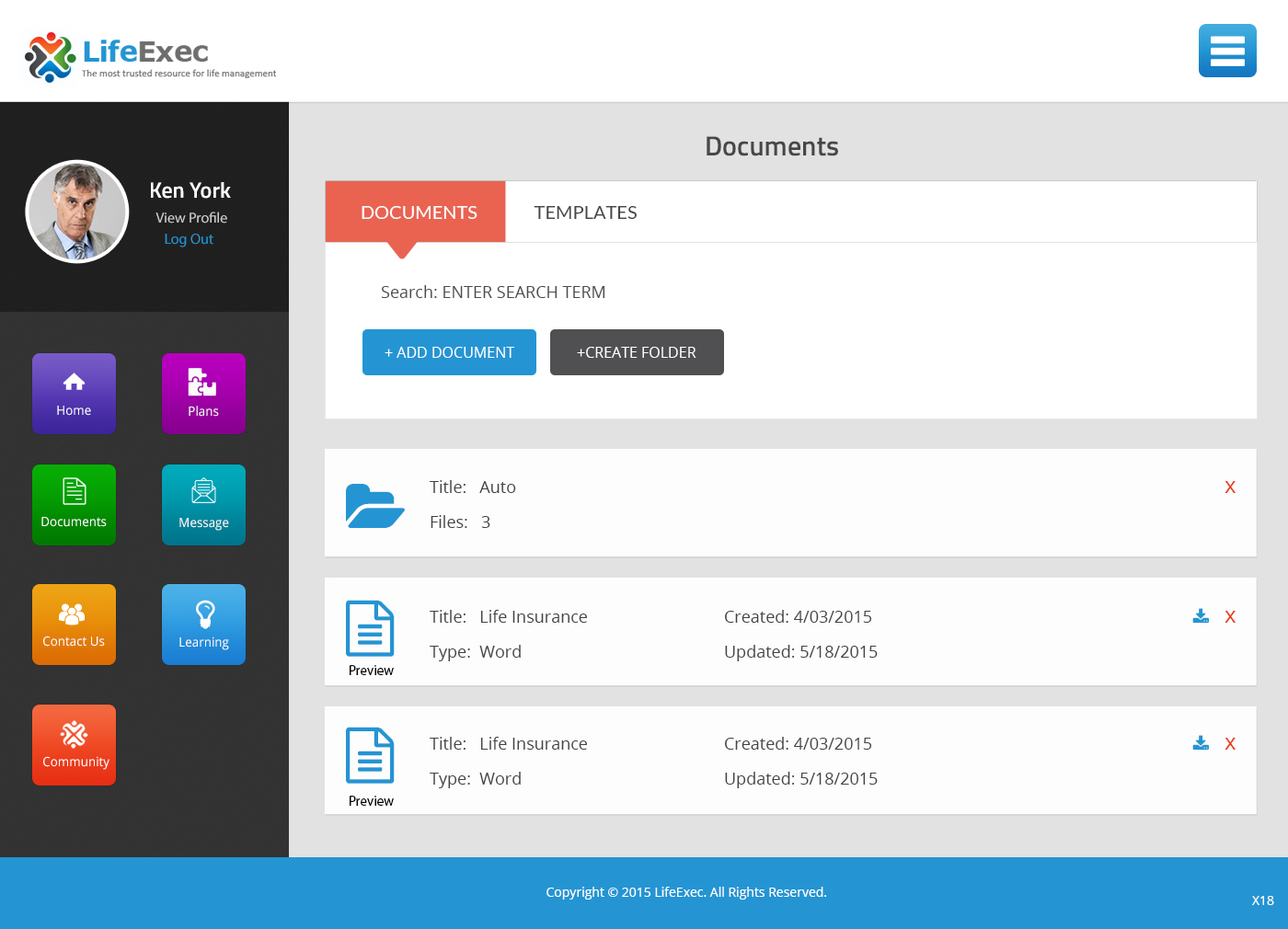Delete the Auto folder
The width and height of the screenshot is (1288, 929).
point(1230,487)
